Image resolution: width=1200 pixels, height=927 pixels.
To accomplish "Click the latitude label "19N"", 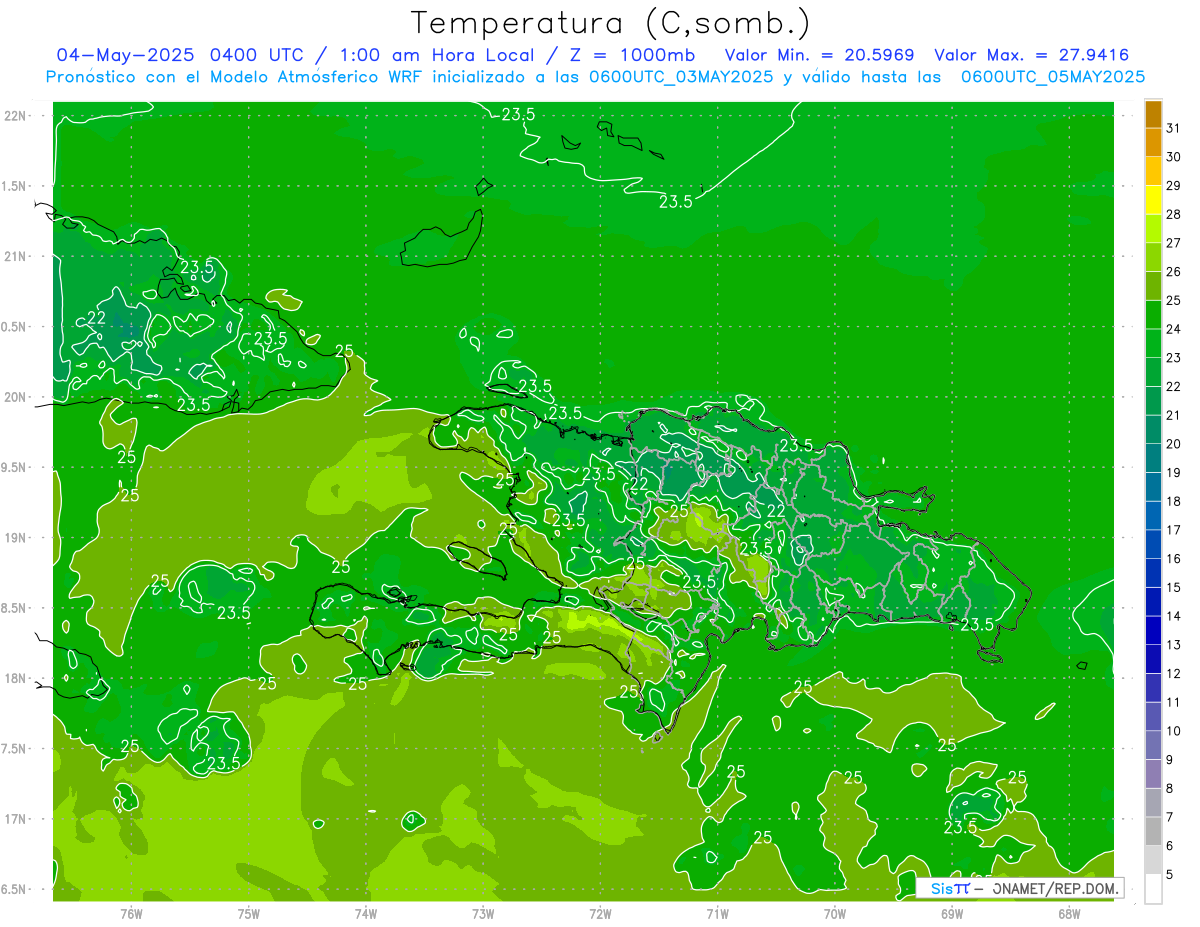I will [17, 538].
